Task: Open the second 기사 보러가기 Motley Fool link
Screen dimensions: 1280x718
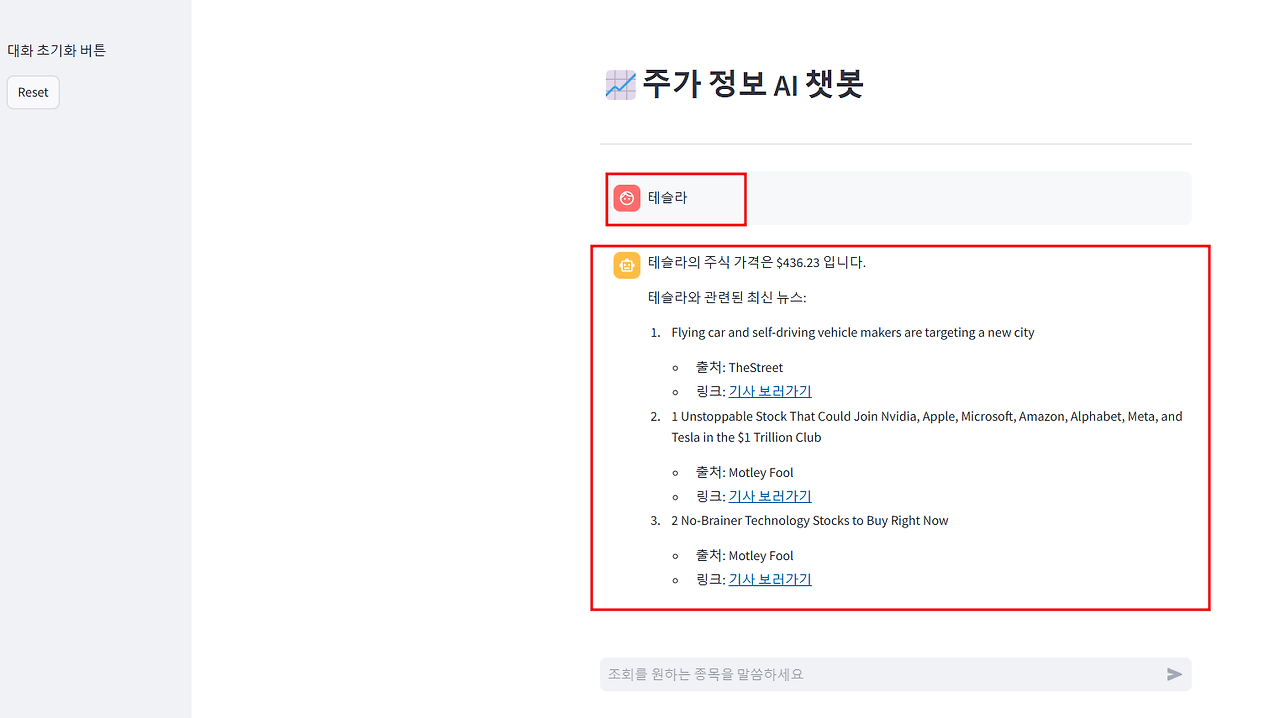Action: (x=769, y=496)
